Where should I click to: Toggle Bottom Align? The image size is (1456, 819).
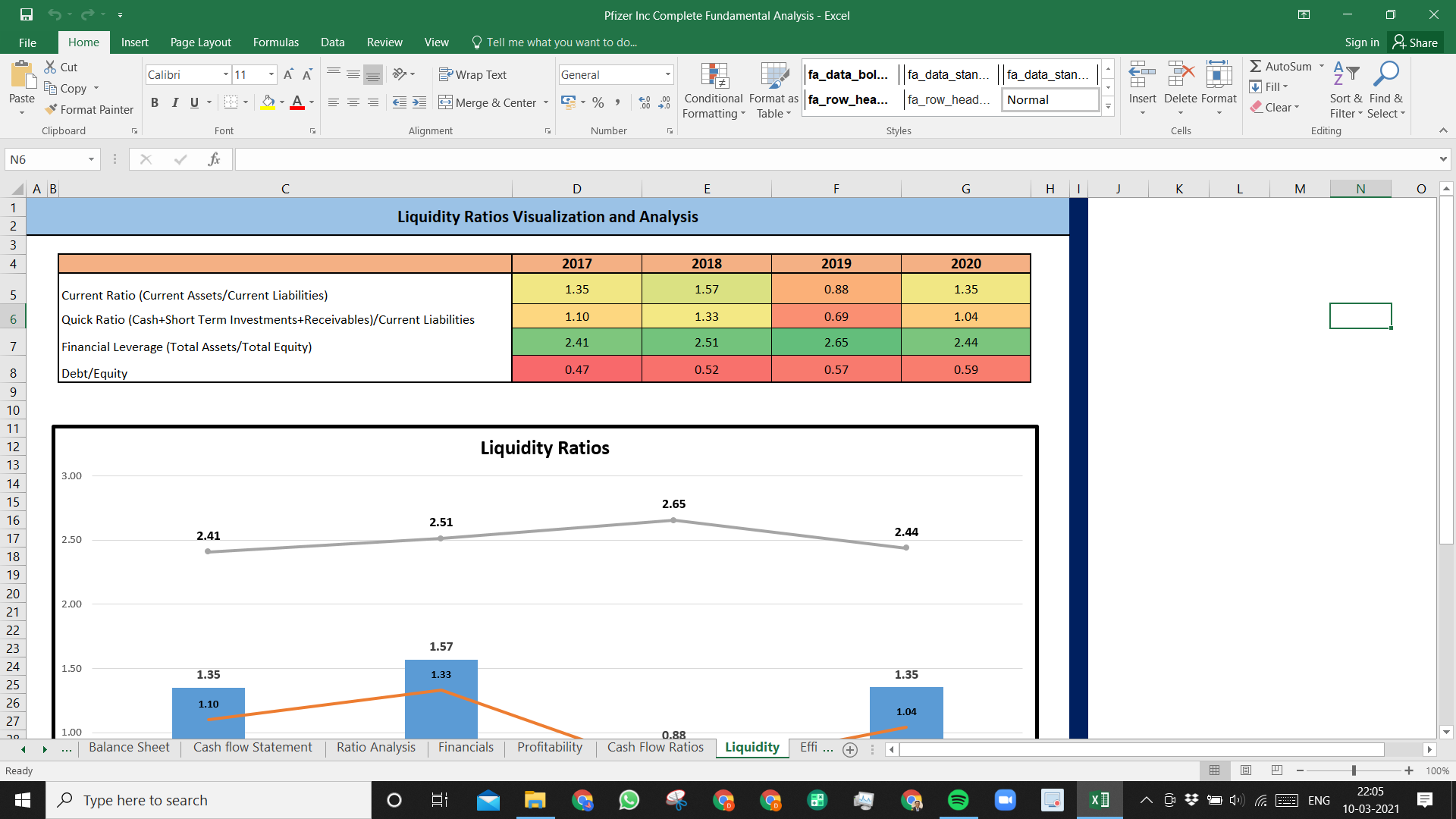[373, 74]
